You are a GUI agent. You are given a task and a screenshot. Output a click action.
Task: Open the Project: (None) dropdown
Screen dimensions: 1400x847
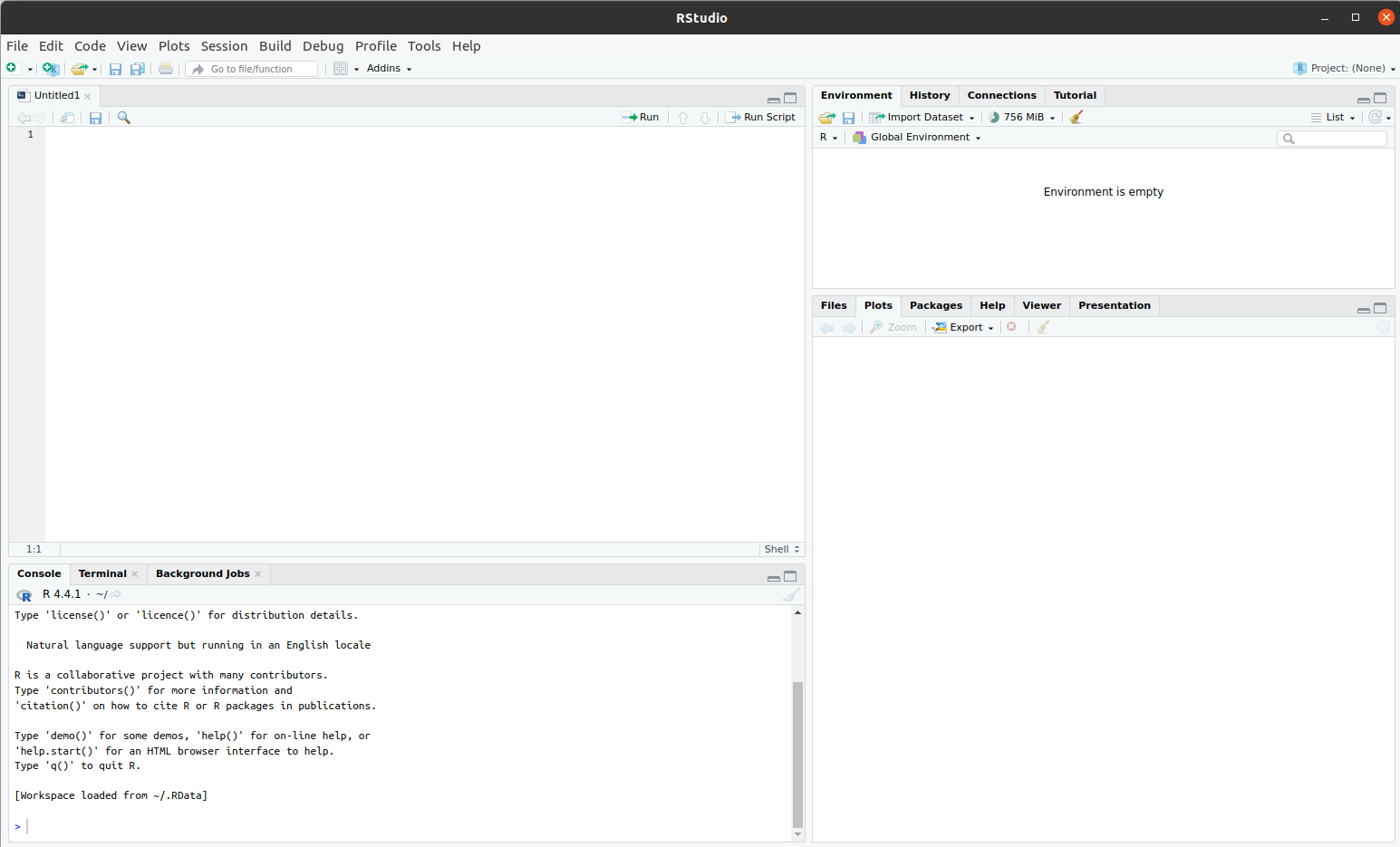tap(1344, 68)
